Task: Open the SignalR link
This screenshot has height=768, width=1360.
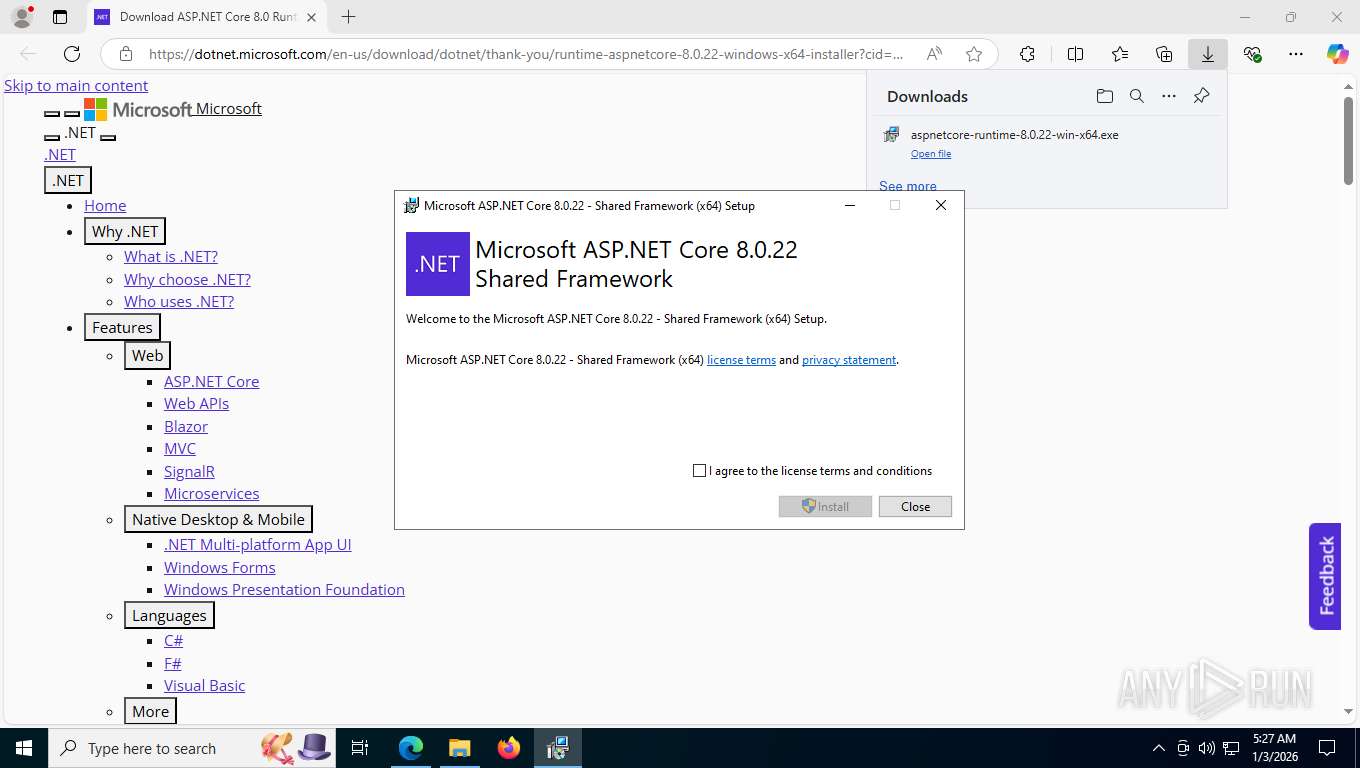Action: click(x=189, y=471)
